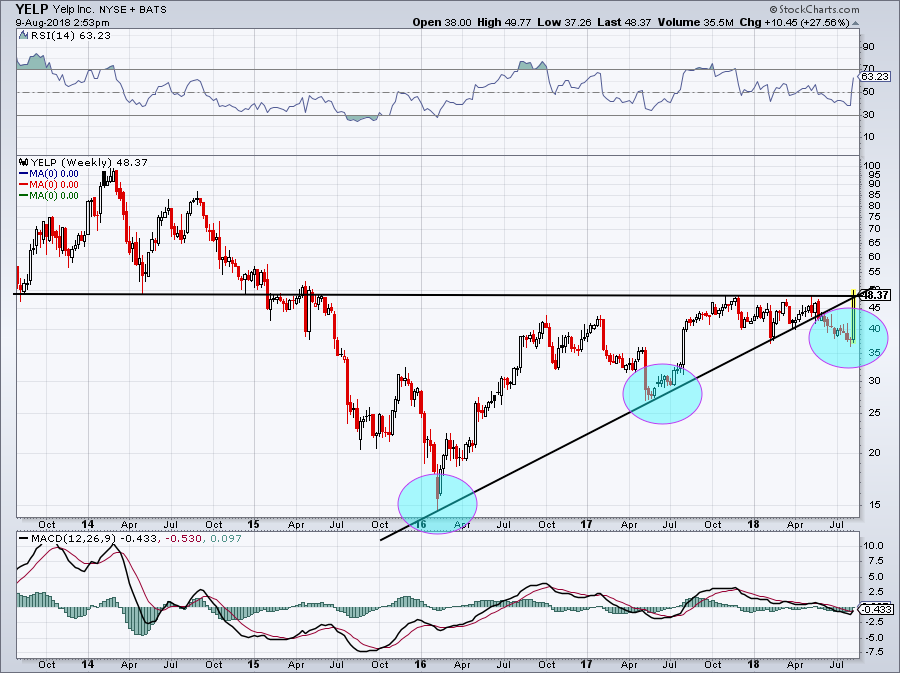This screenshot has height=673, width=900.
Task: Click the 75 level on price axis
Action: point(874,216)
